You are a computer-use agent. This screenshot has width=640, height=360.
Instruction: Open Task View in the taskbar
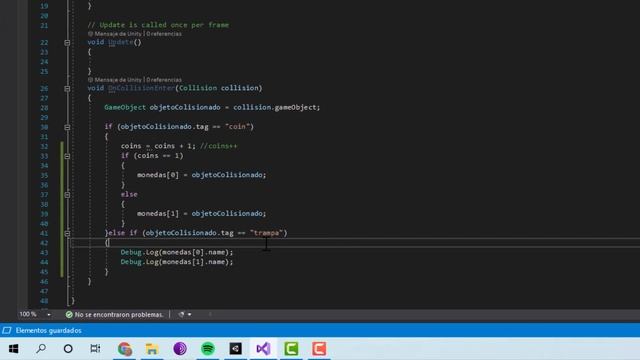[95, 349]
